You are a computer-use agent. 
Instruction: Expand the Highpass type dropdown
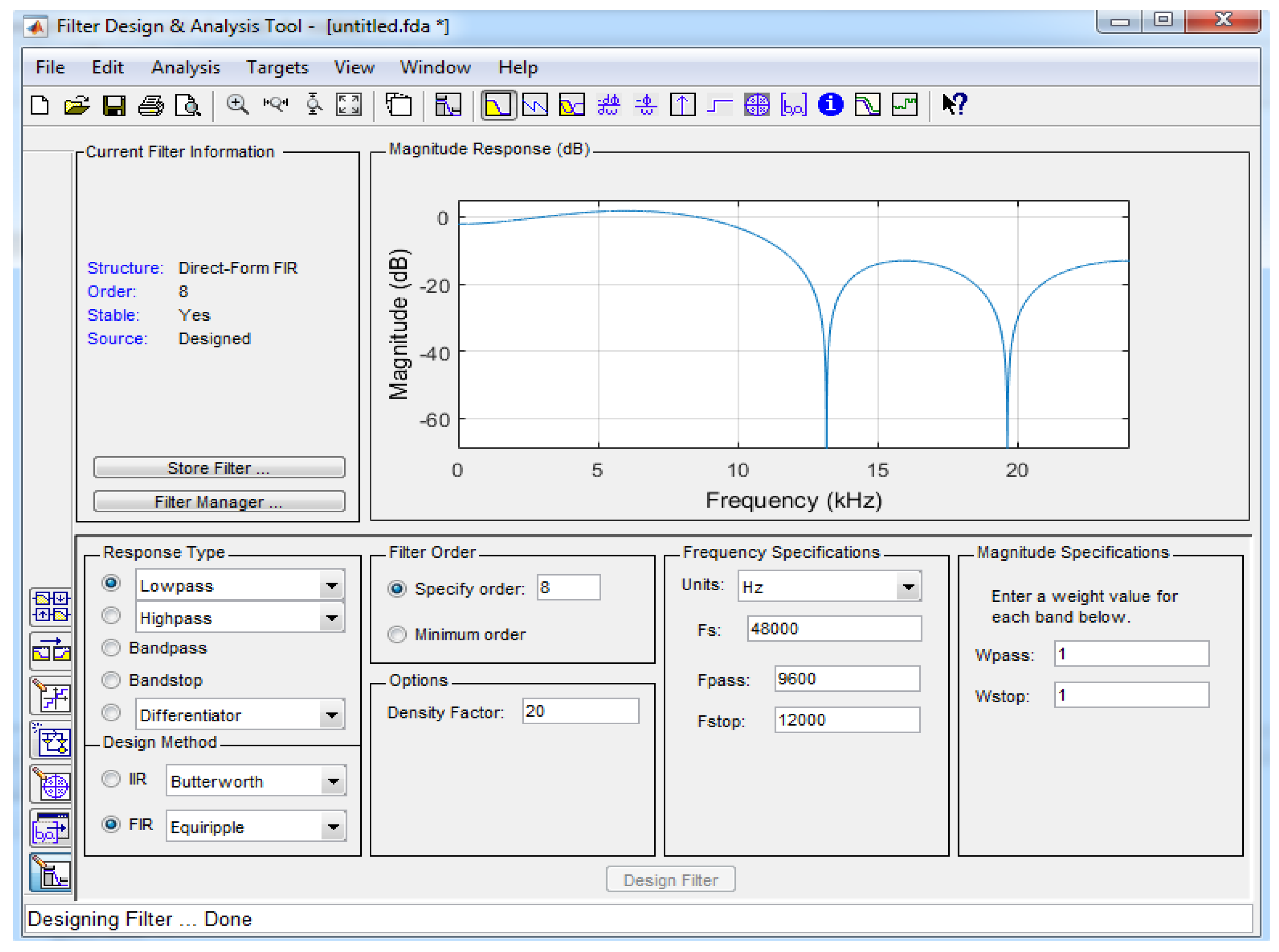pyautogui.click(x=332, y=618)
